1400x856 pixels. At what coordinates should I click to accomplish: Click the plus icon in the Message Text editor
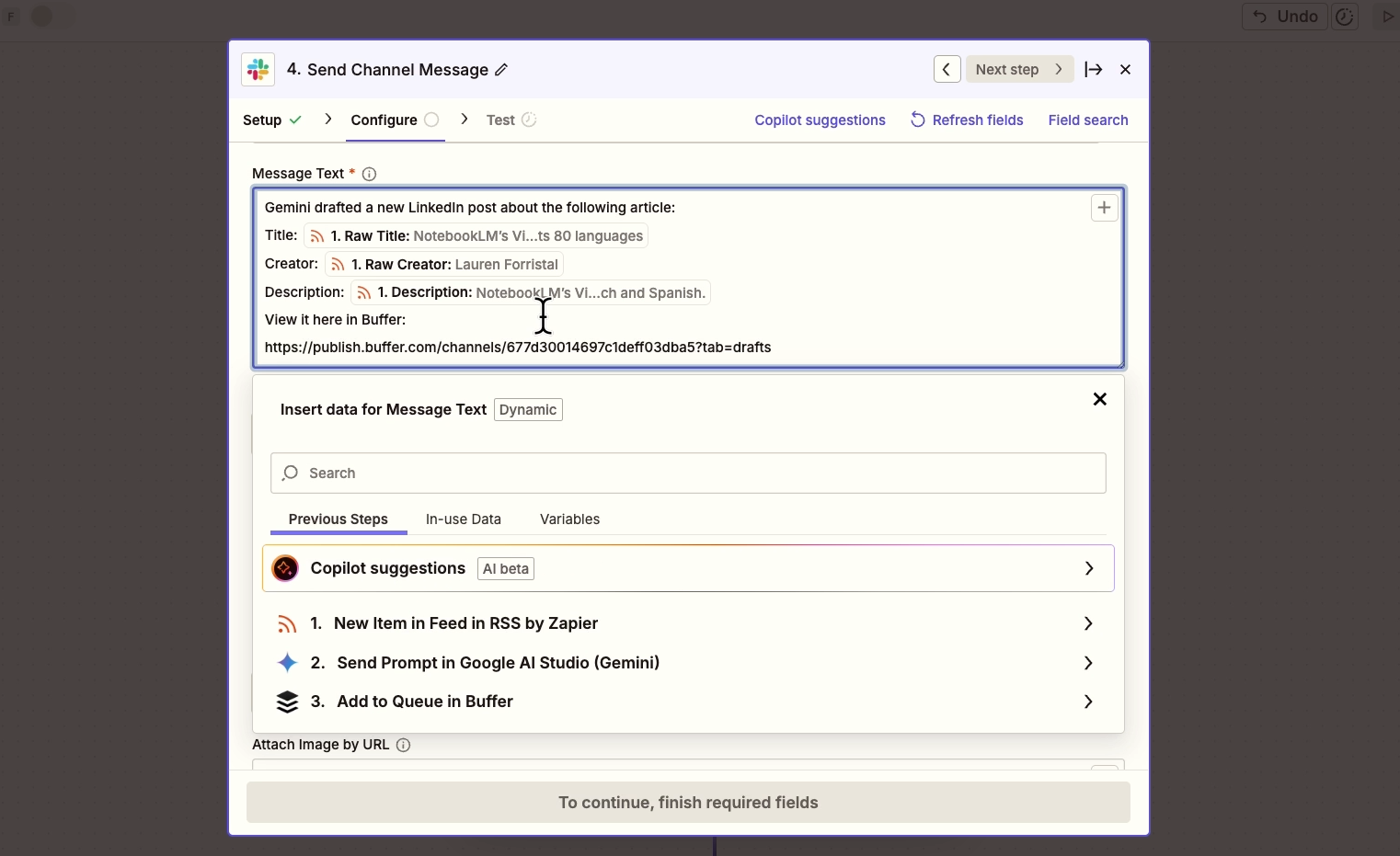tap(1104, 207)
